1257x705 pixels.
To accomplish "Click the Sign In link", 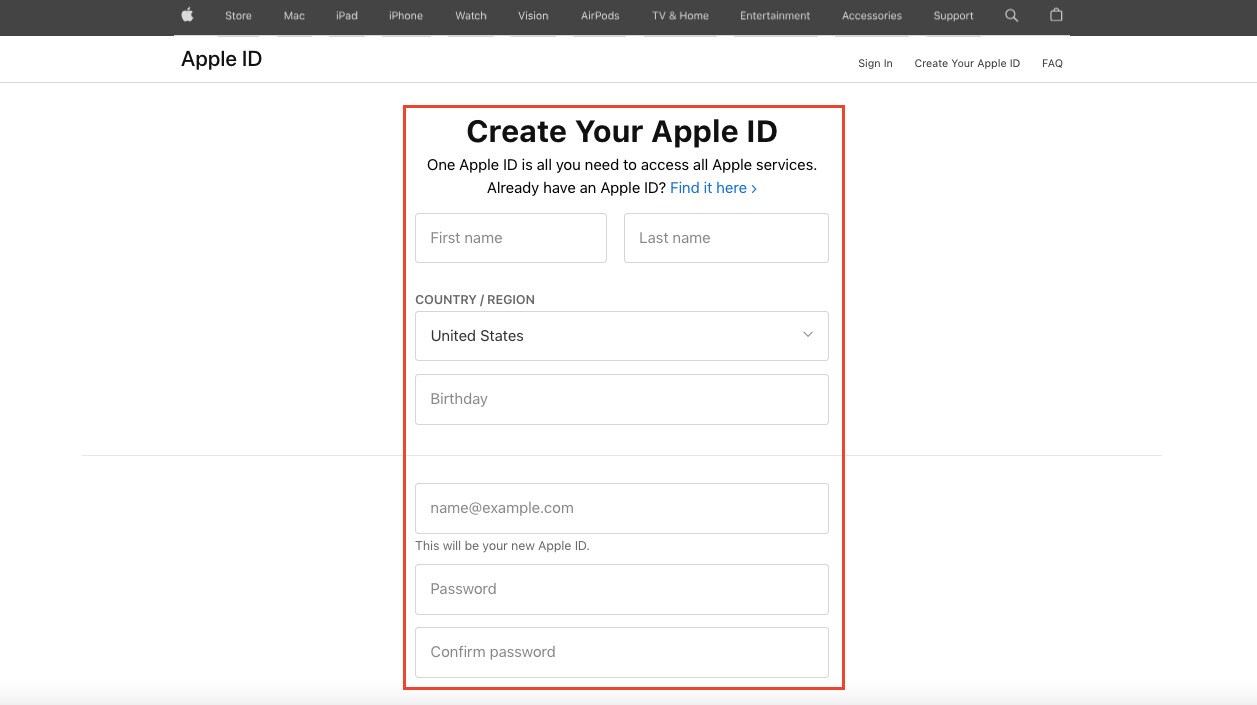I will (x=875, y=63).
